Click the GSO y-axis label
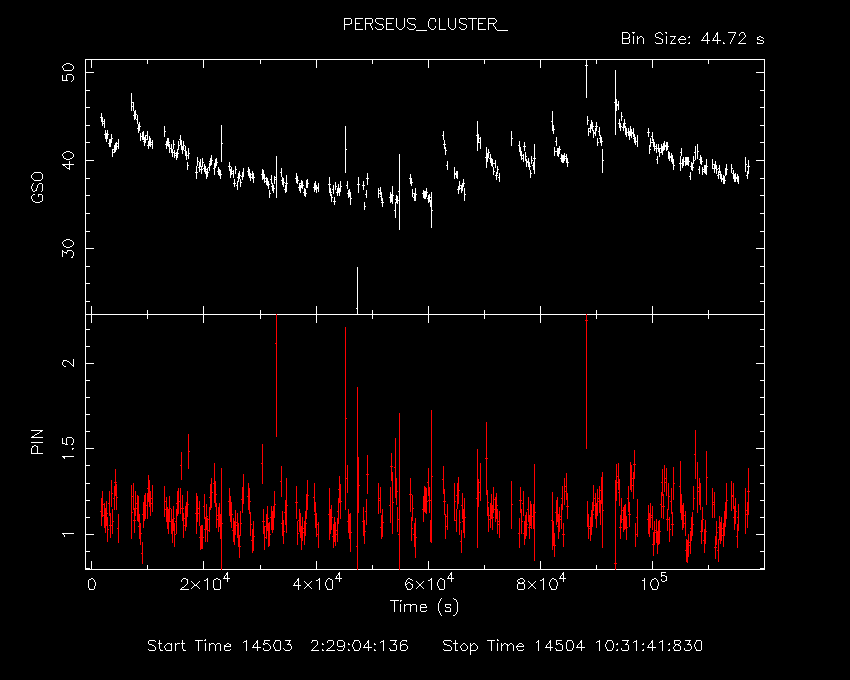 (x=37, y=188)
